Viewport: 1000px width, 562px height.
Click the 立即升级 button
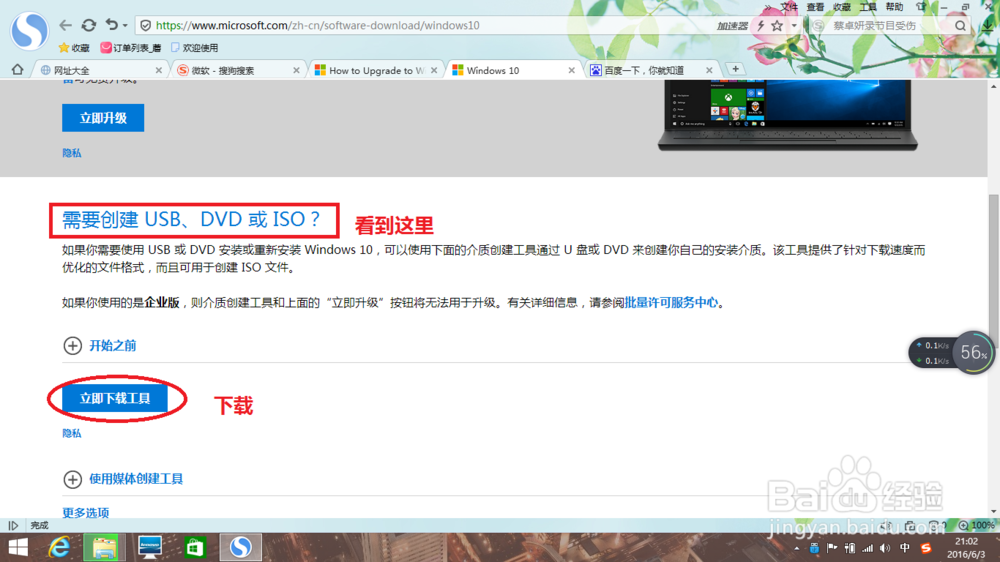click(103, 118)
